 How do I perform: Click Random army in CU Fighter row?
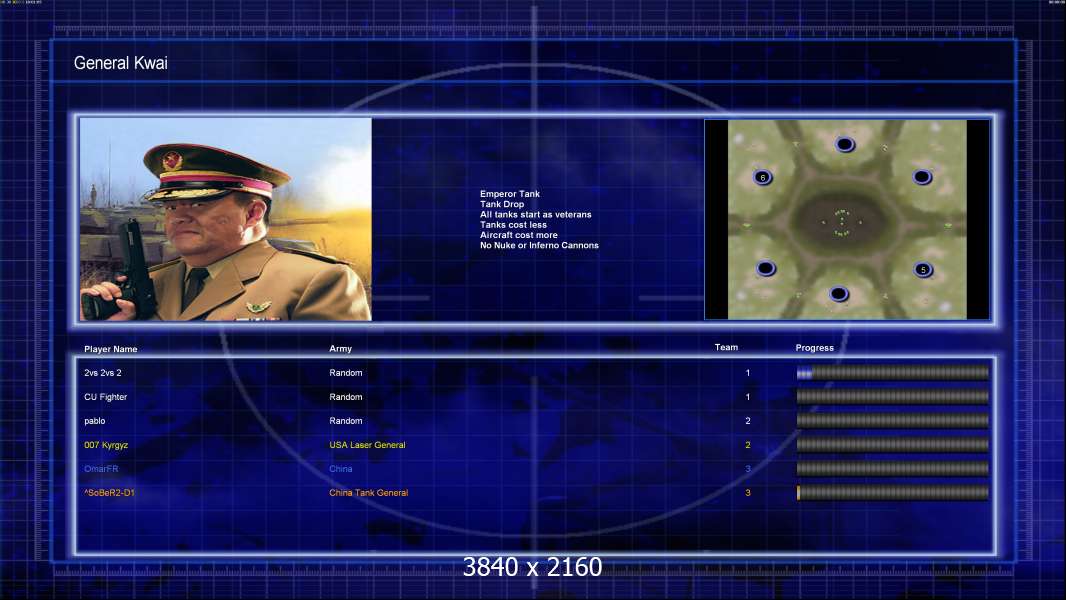pos(346,397)
